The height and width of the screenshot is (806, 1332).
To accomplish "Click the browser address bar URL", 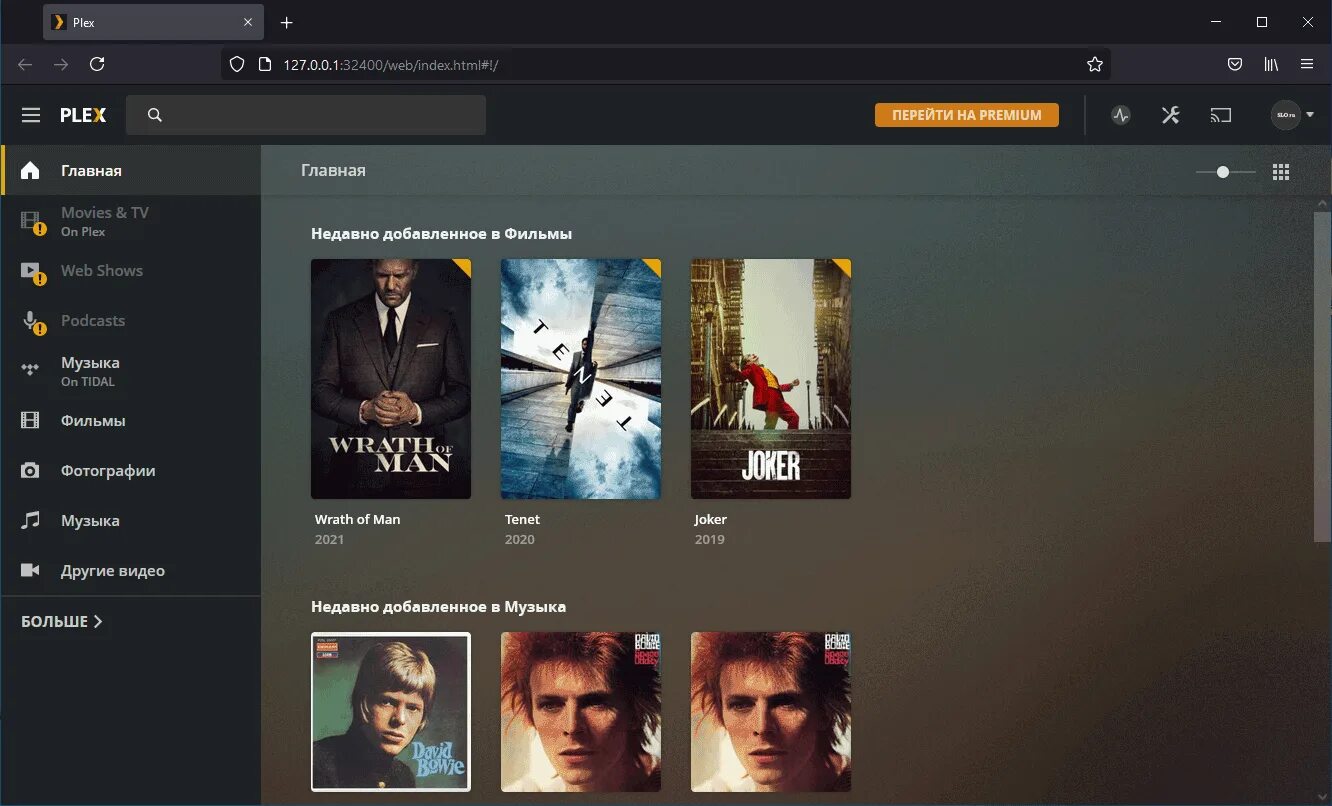I will (390, 64).
